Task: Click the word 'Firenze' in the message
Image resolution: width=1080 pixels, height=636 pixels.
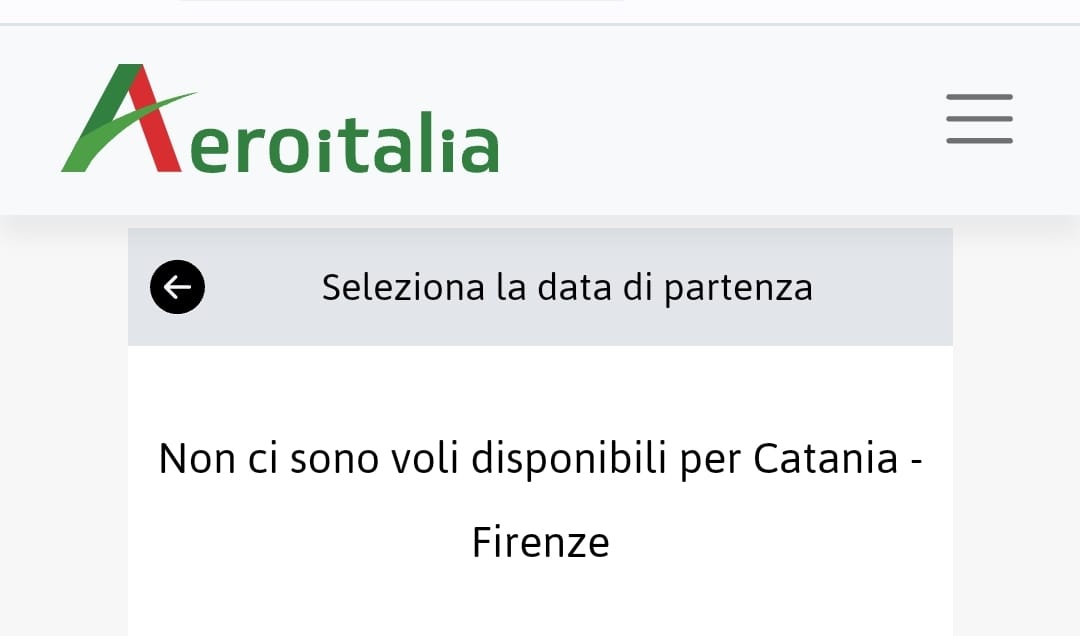Action: click(x=540, y=543)
